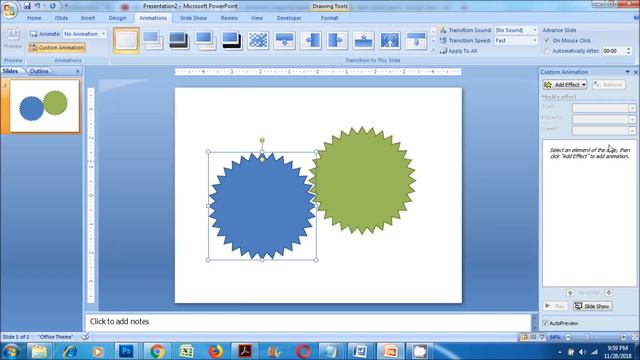Image resolution: width=640 pixels, height=360 pixels.
Task: Apply the Wipe Up transition effect
Action: (x=363, y=40)
